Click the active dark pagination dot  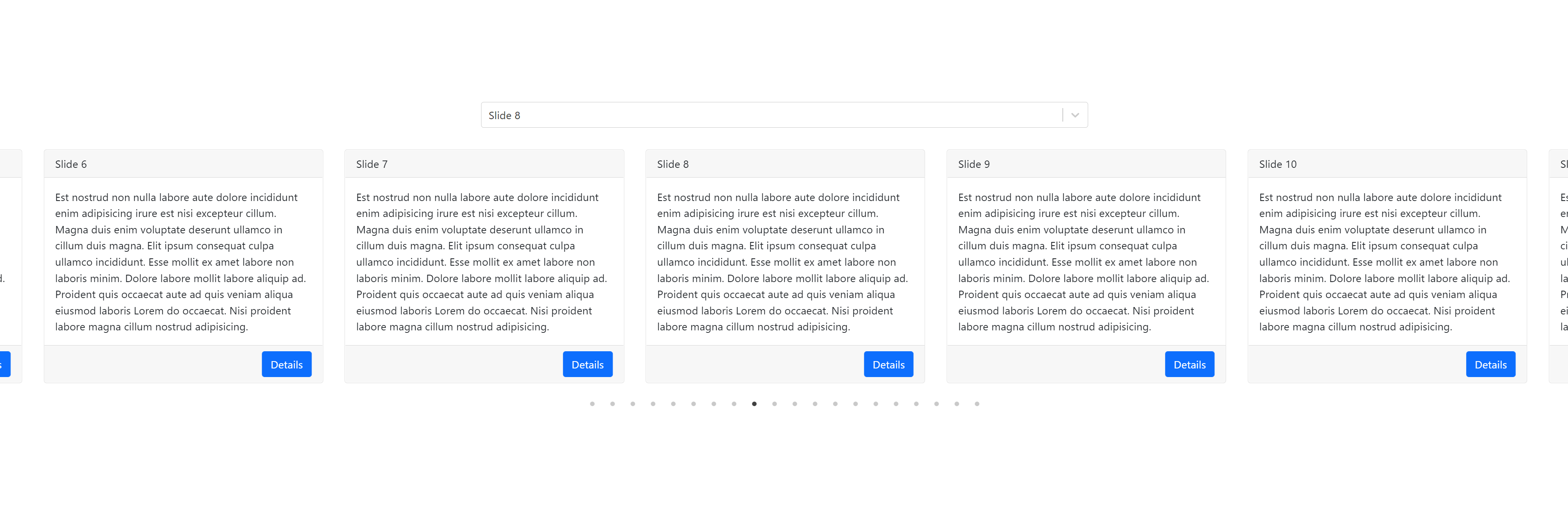click(x=754, y=404)
